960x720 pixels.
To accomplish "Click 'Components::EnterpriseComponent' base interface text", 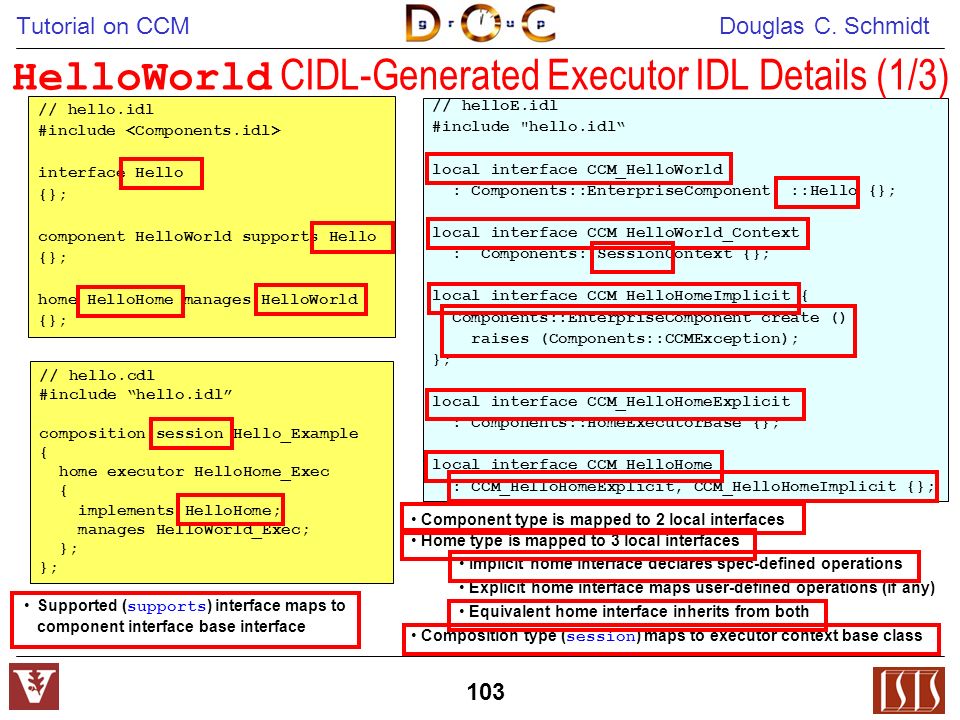I will point(620,191).
